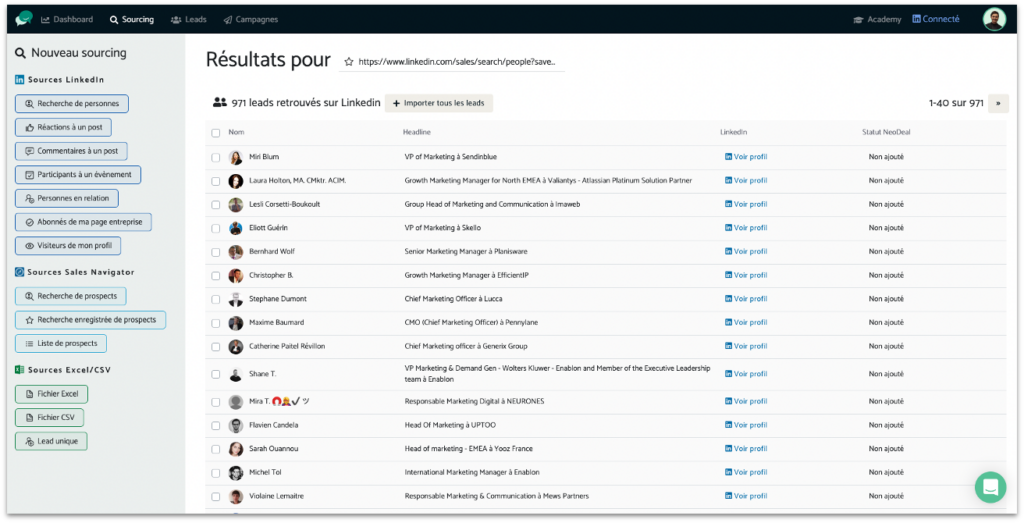
Task: Check the box for Violaine Lemaitre
Action: pyautogui.click(x=216, y=496)
